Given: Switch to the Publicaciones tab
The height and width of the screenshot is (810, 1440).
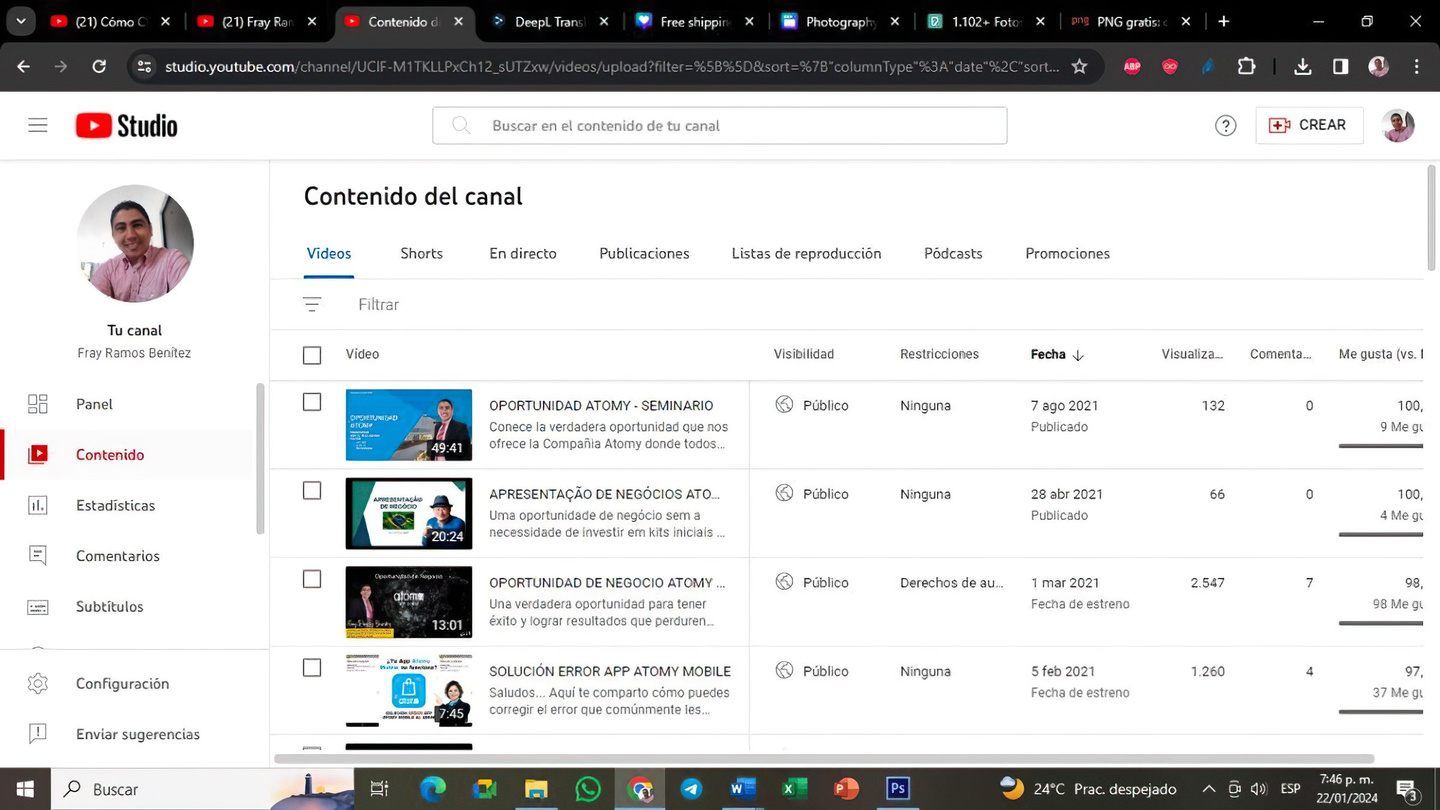Looking at the screenshot, I should coord(644,253).
